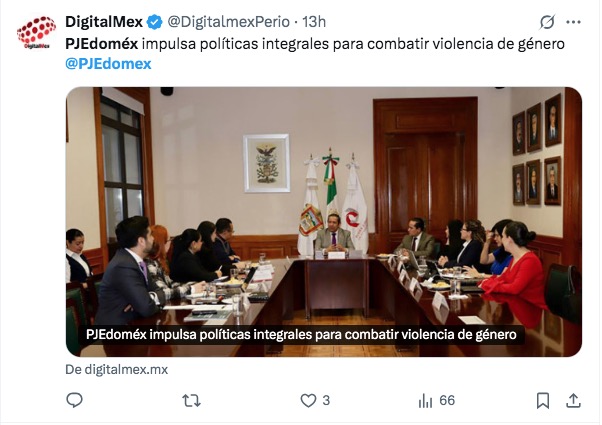Click the like count number 3
The height and width of the screenshot is (425, 602).
pyautogui.click(x=326, y=401)
